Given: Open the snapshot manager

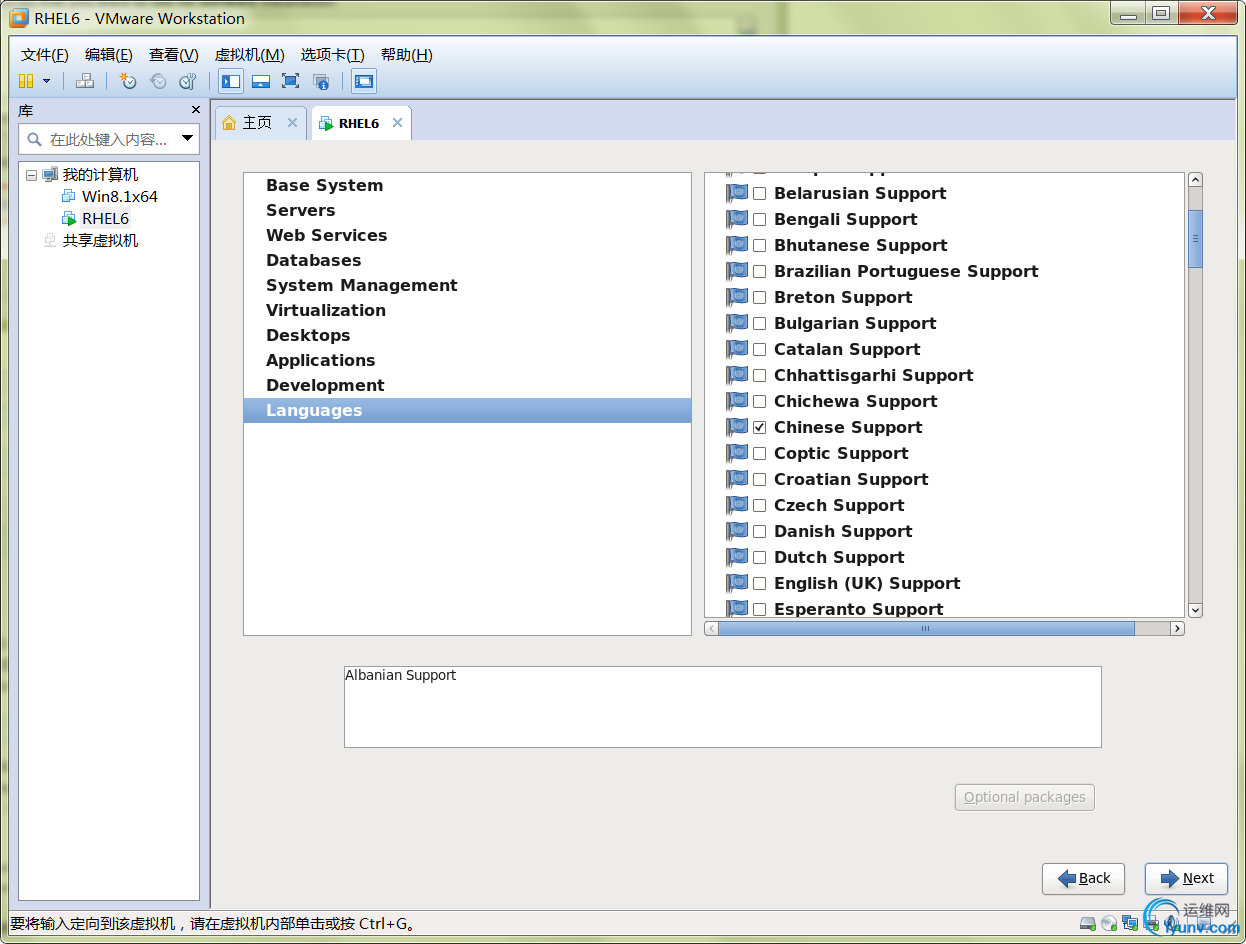Looking at the screenshot, I should tap(188, 81).
